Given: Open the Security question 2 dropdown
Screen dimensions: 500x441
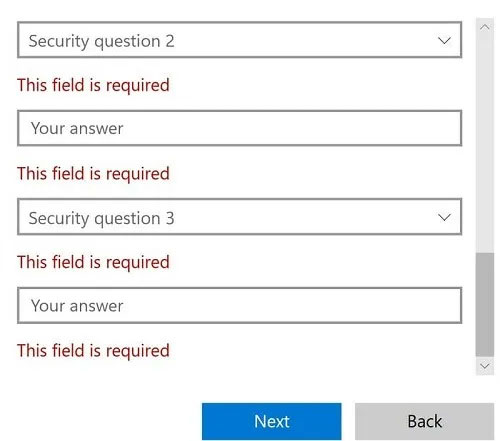Looking at the screenshot, I should tap(239, 40).
